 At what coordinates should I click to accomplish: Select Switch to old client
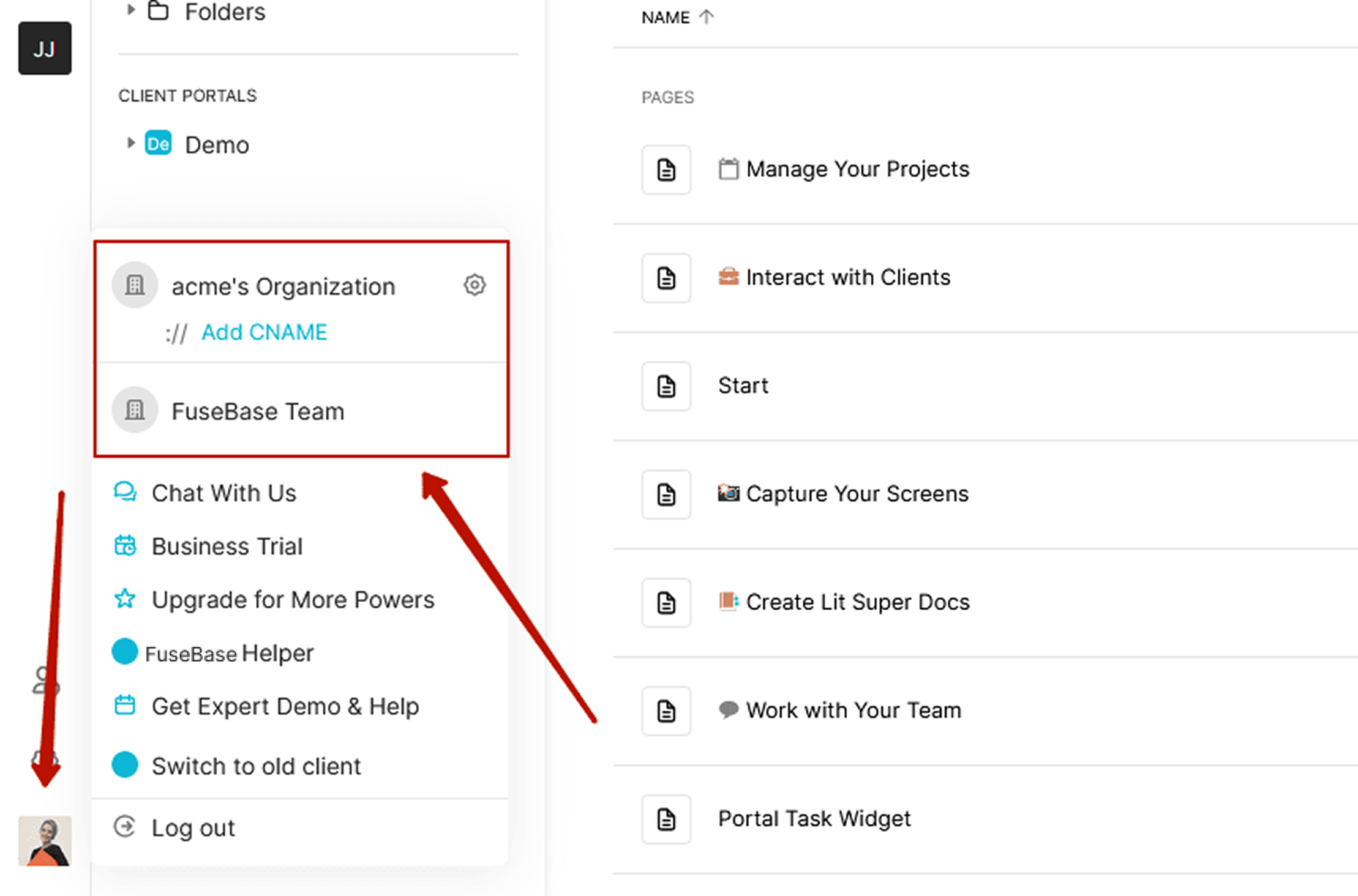point(256,766)
